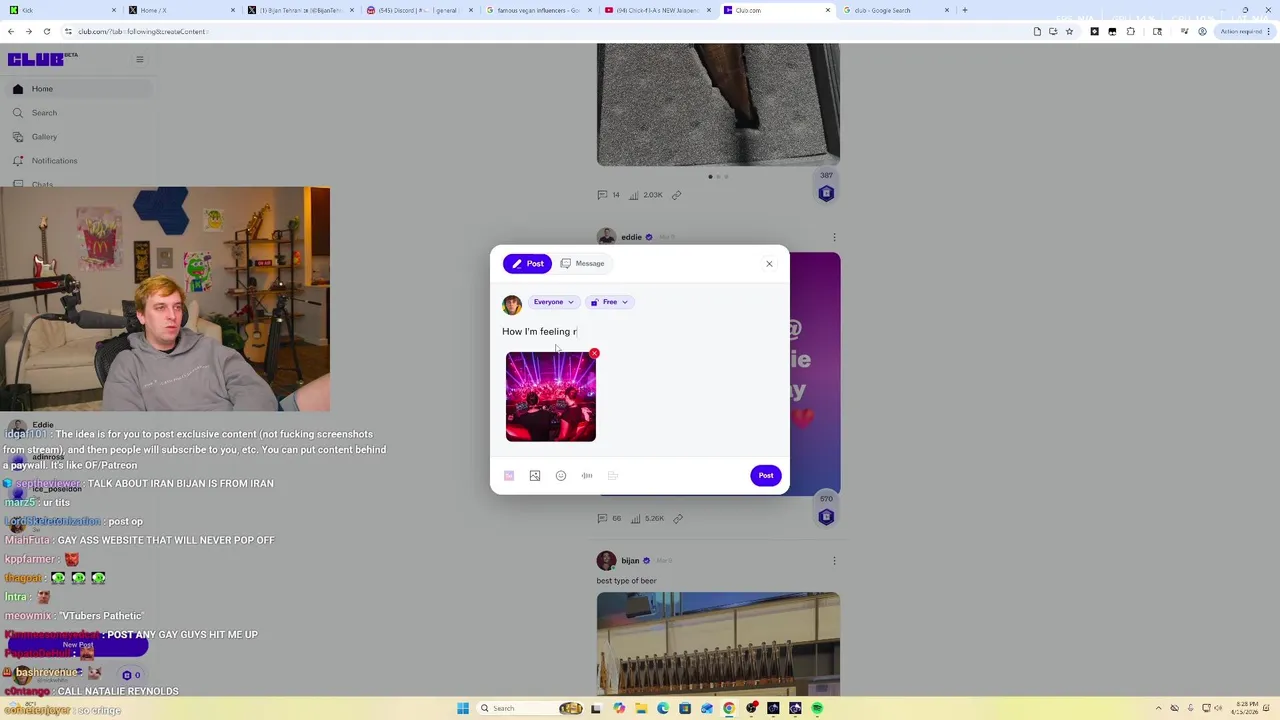Click the poll icon in composer toolbar

click(613, 476)
